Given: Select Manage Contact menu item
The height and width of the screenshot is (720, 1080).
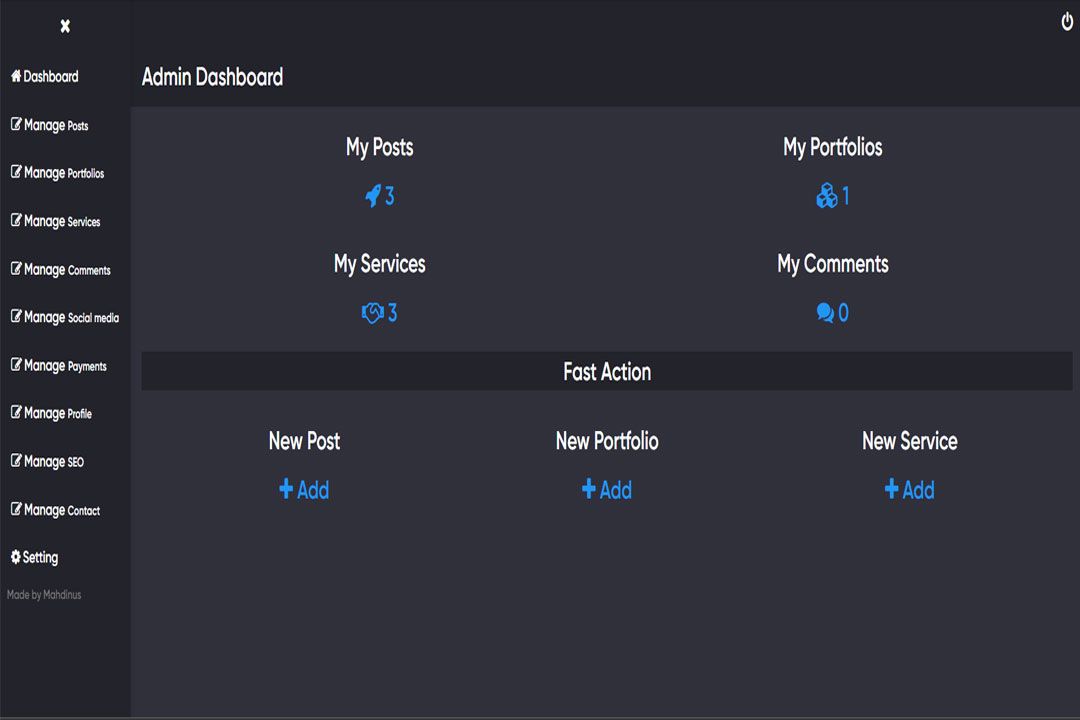Looking at the screenshot, I should [x=56, y=510].
